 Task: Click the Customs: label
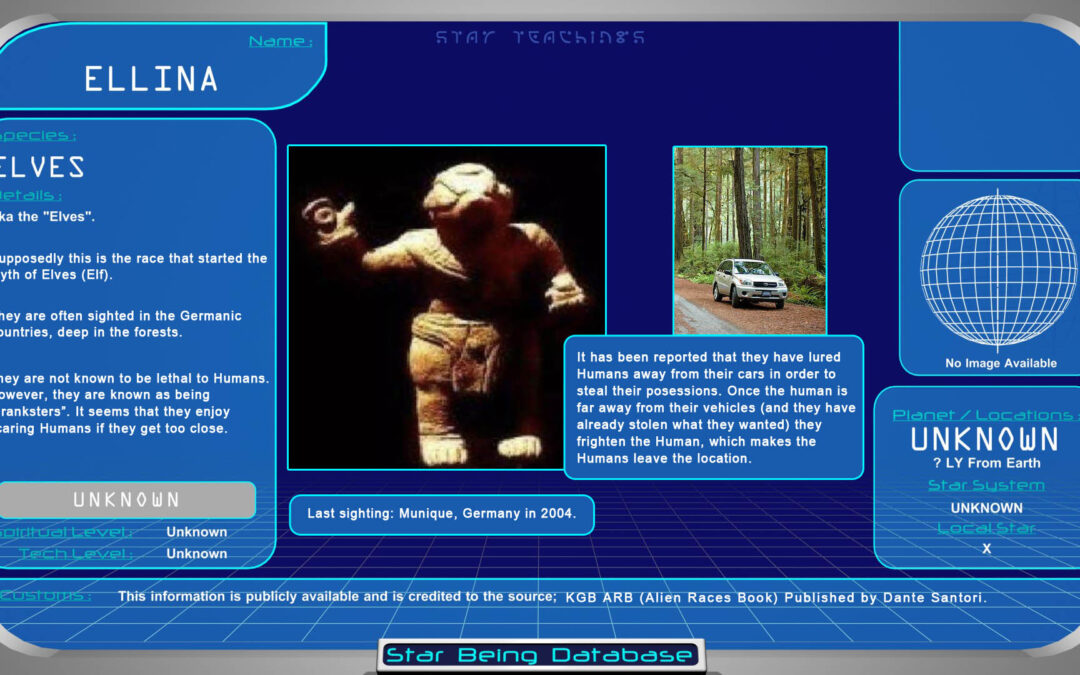[46, 597]
